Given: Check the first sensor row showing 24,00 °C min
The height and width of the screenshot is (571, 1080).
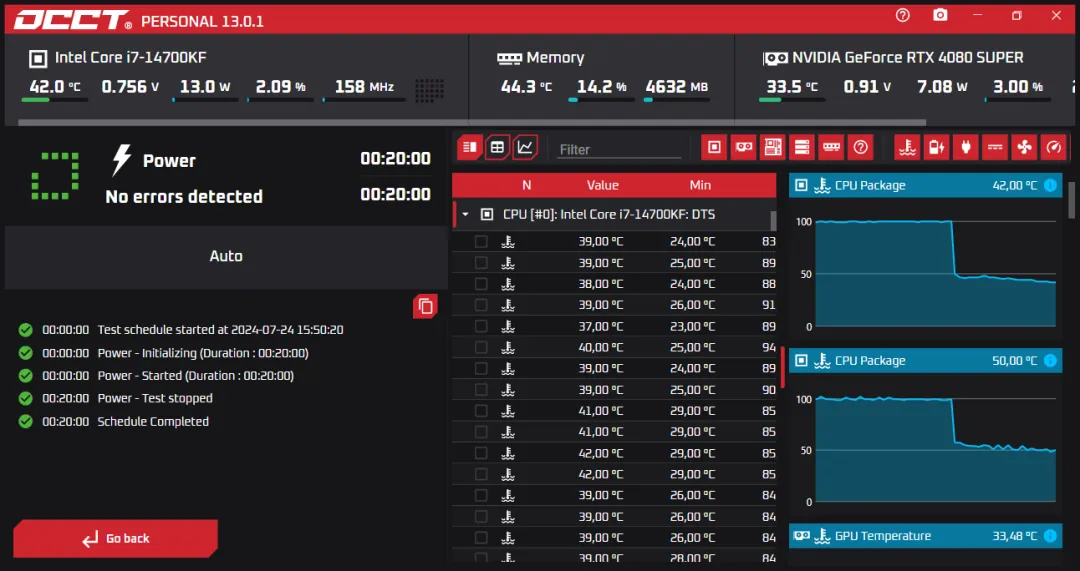Looking at the screenshot, I should tap(481, 241).
